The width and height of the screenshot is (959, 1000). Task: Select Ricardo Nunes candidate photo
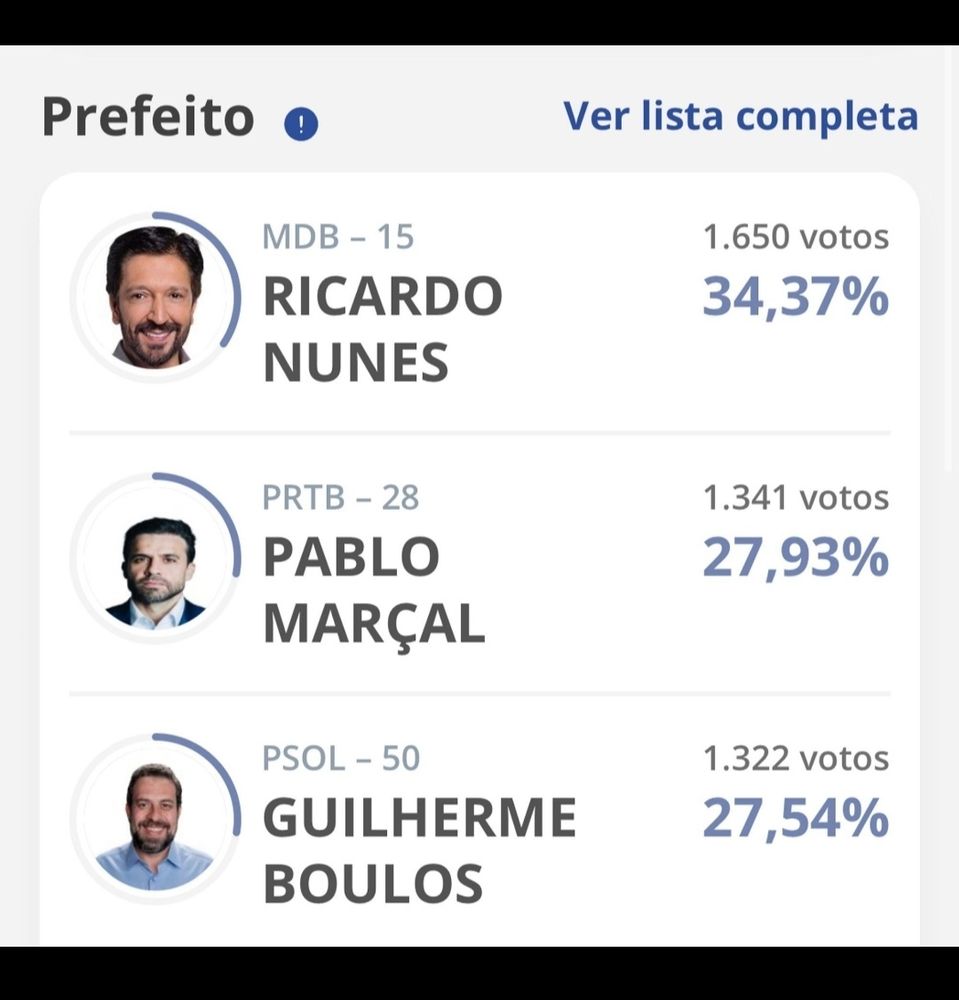point(155,297)
